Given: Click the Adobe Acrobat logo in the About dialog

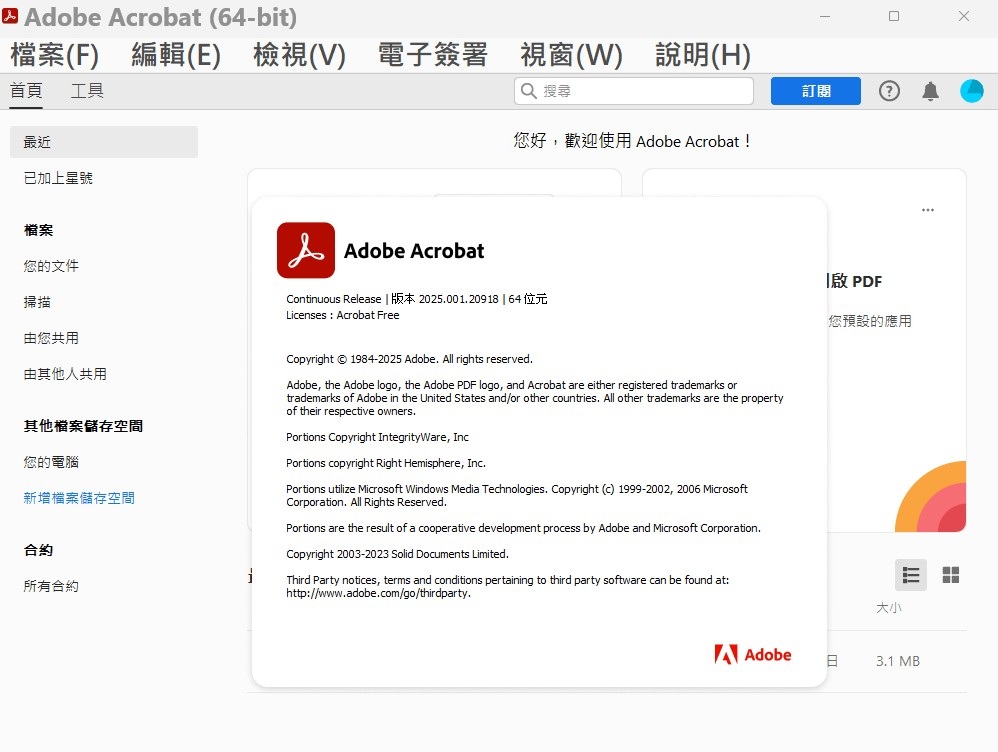Looking at the screenshot, I should [x=306, y=250].
